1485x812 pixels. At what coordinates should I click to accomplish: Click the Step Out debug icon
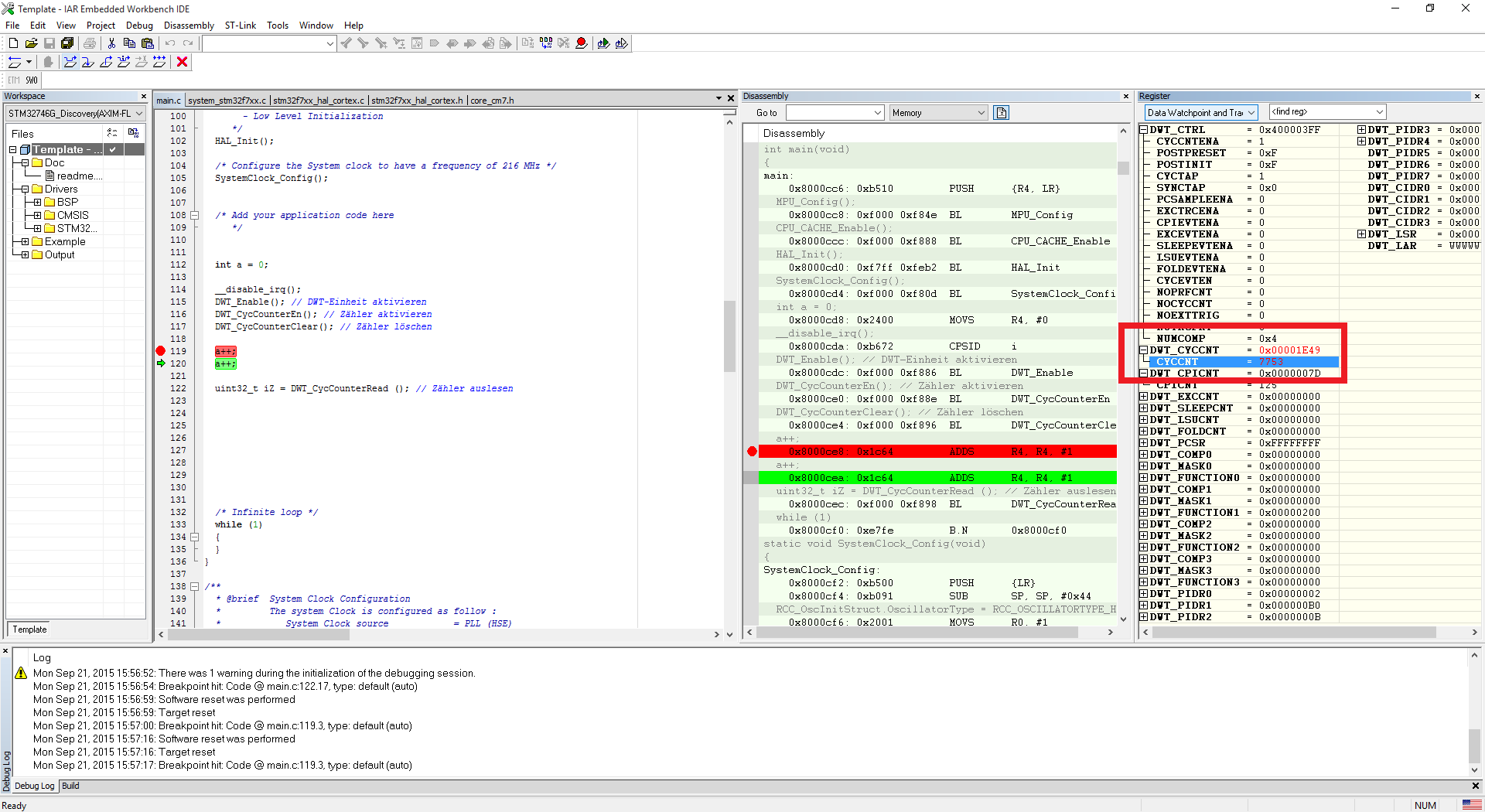[x=106, y=62]
